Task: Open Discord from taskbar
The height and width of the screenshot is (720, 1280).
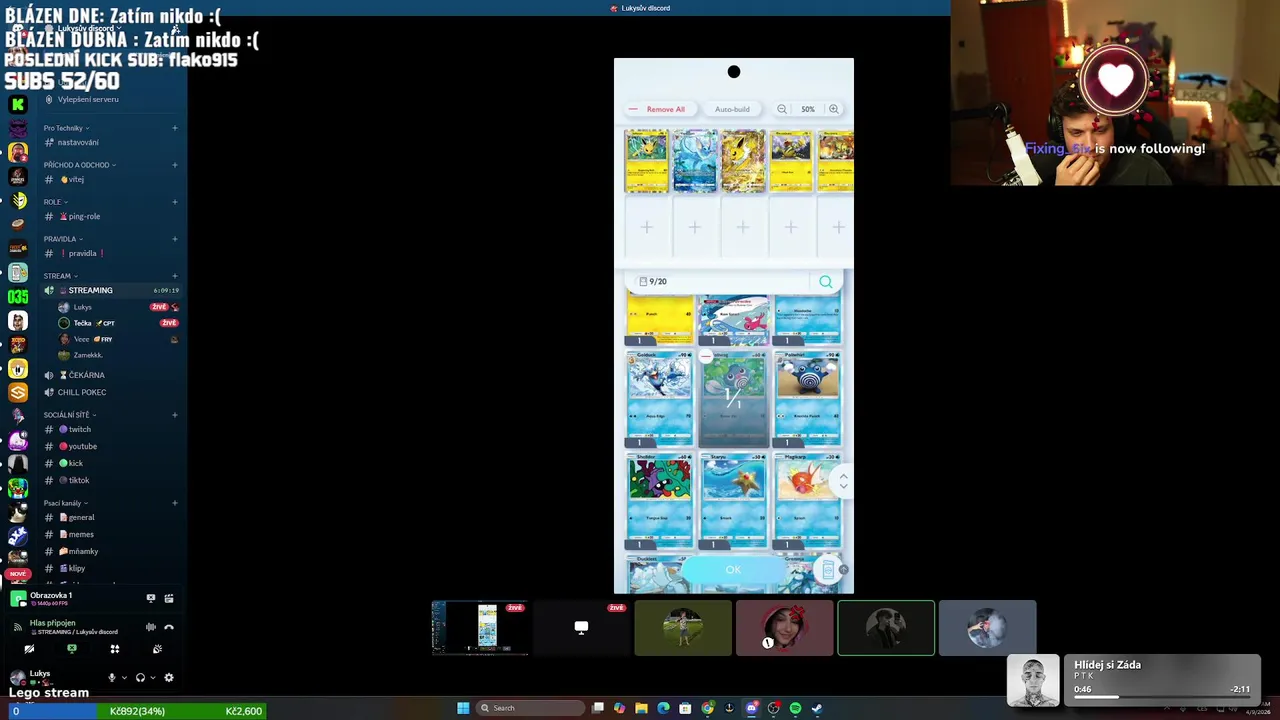Action: (751, 708)
